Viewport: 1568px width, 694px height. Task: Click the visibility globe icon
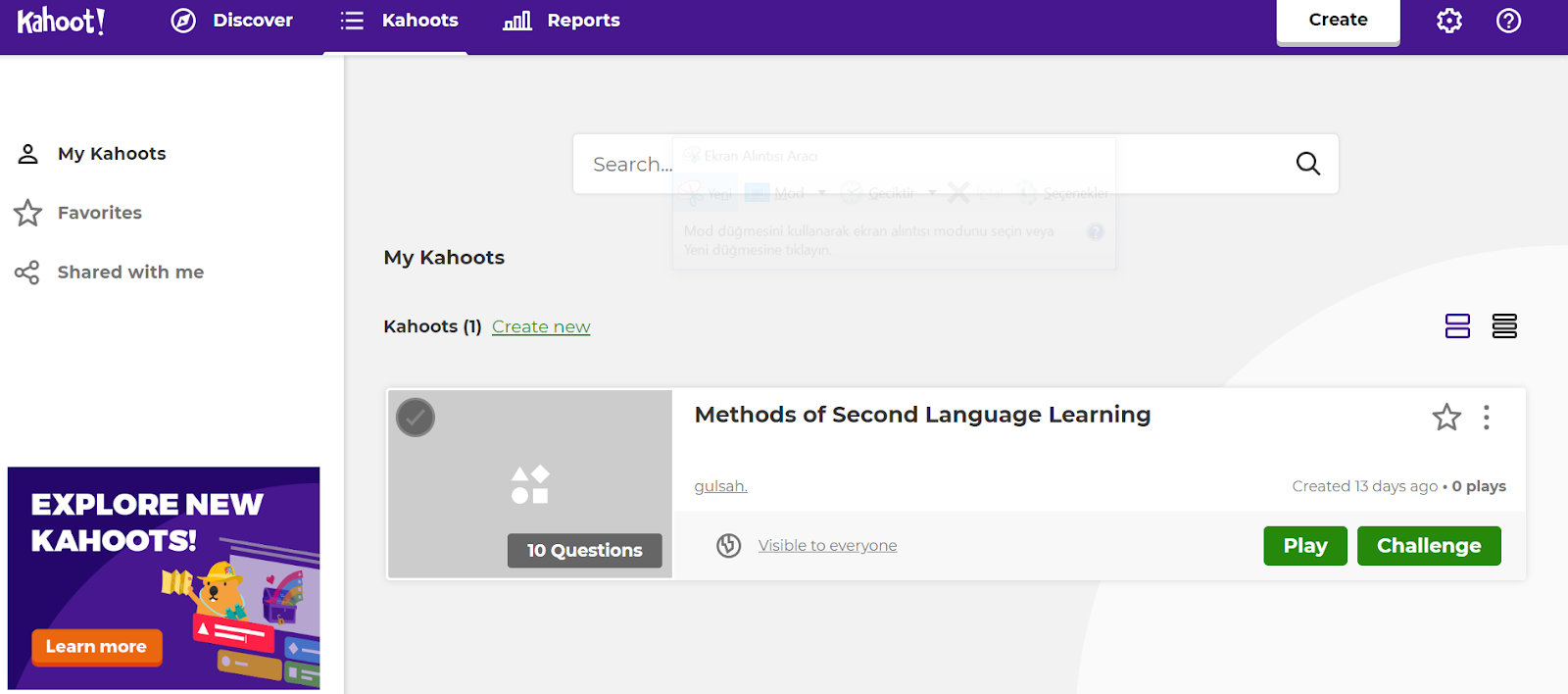729,546
